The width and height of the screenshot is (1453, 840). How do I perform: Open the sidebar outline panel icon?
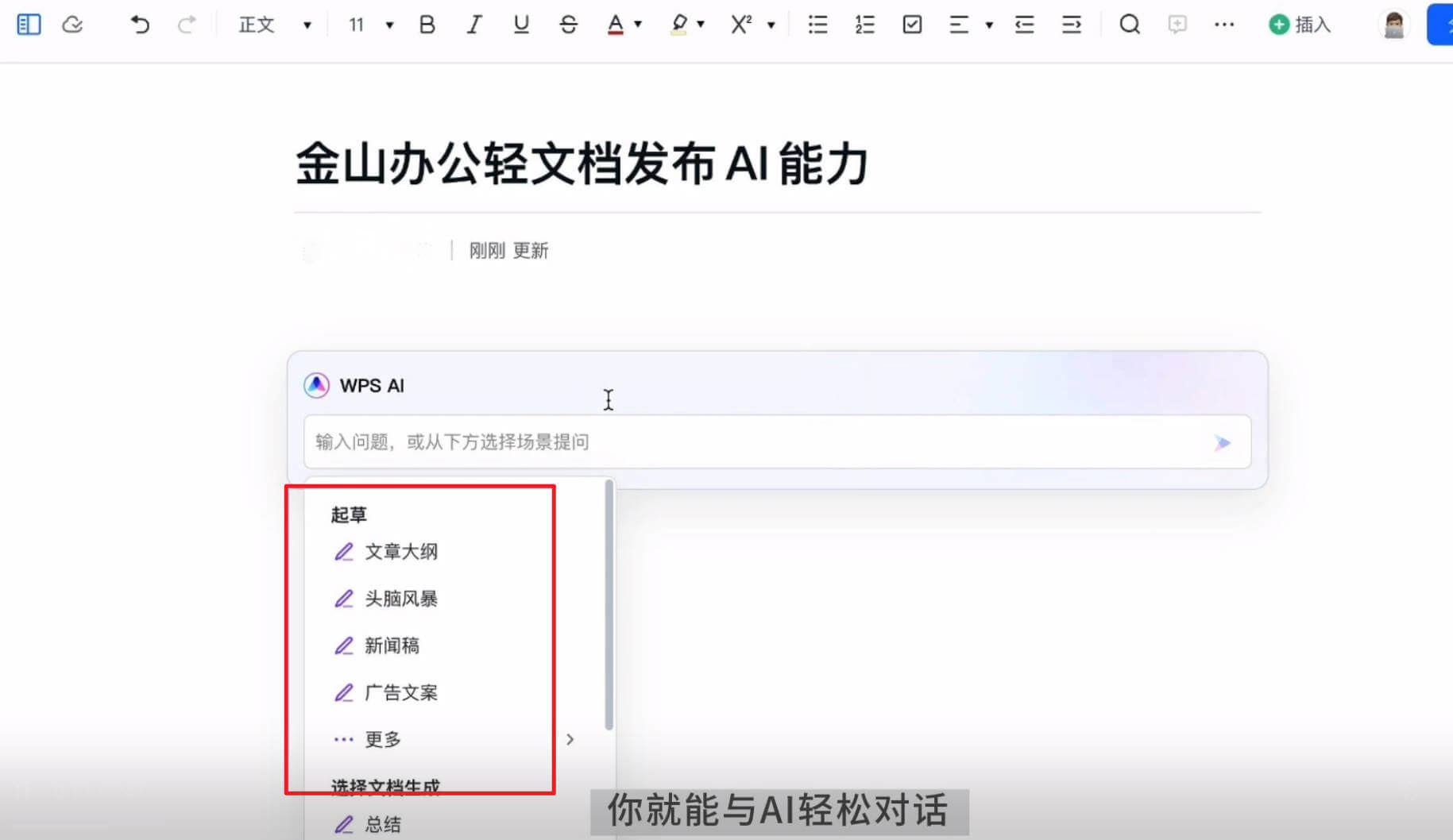point(29,25)
